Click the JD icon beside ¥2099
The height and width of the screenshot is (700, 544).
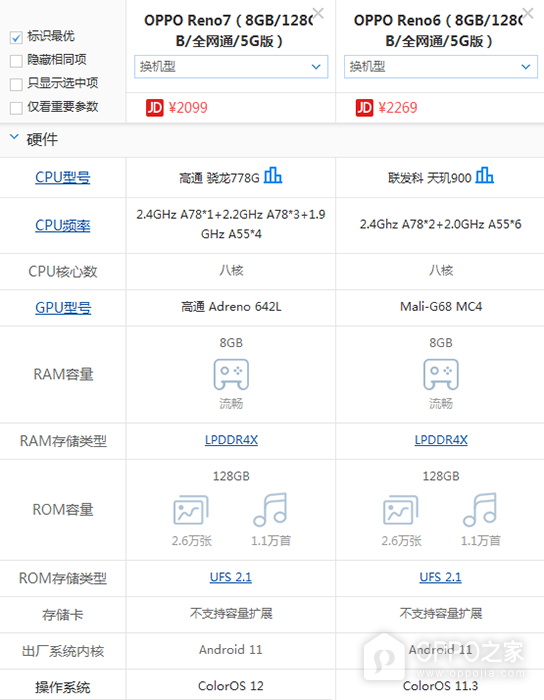pos(154,108)
